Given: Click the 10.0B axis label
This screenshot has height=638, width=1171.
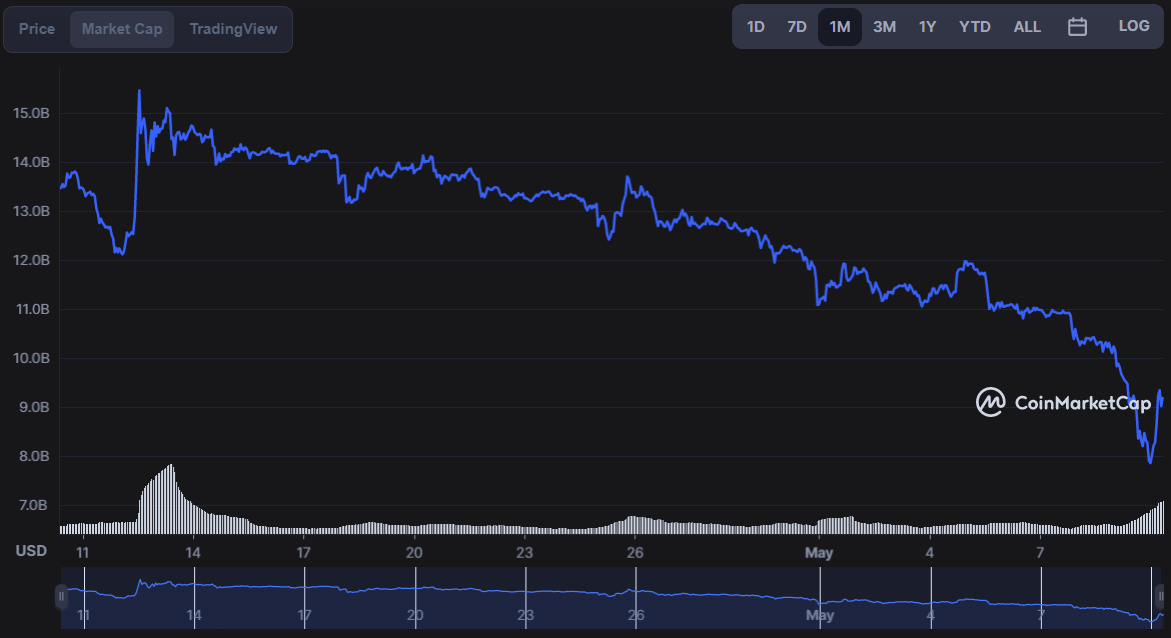Looking at the screenshot, I should pos(31,358).
